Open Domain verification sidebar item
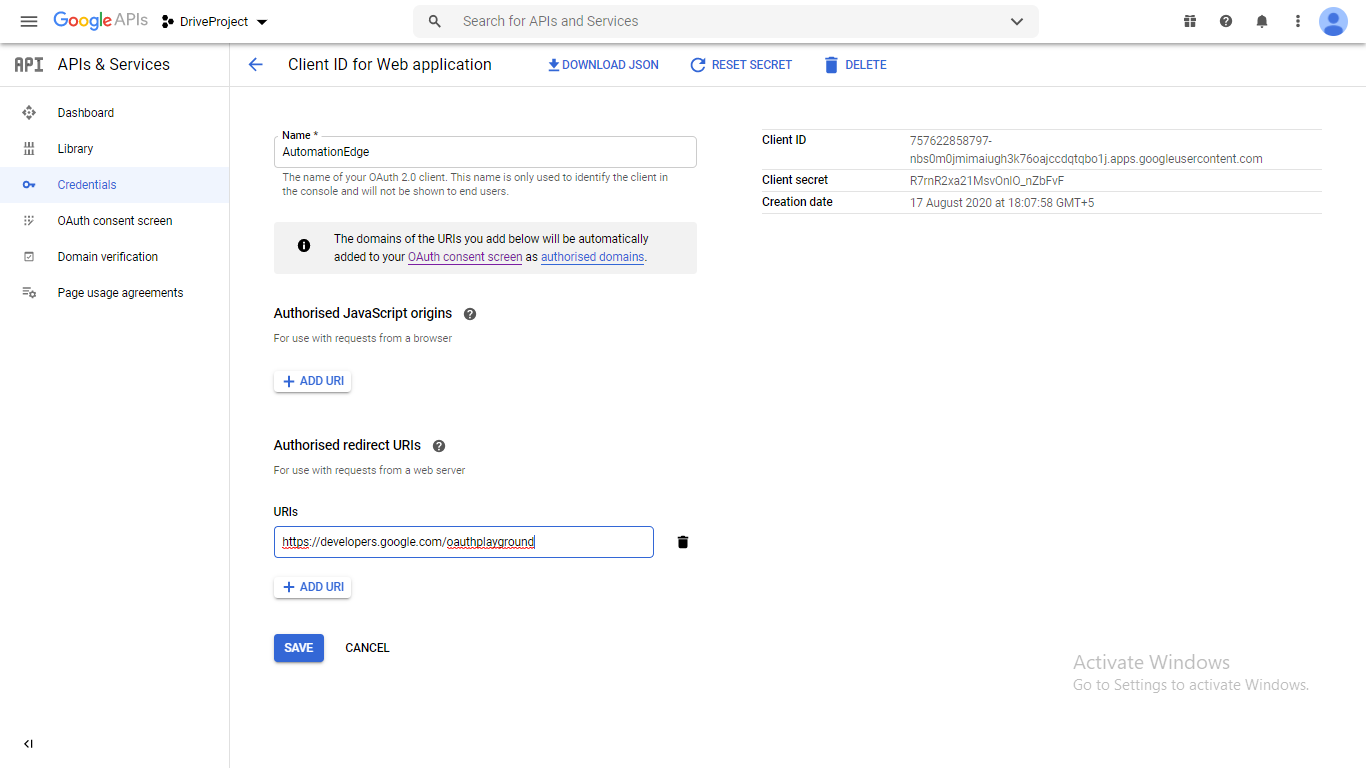1366x768 pixels. click(114, 257)
